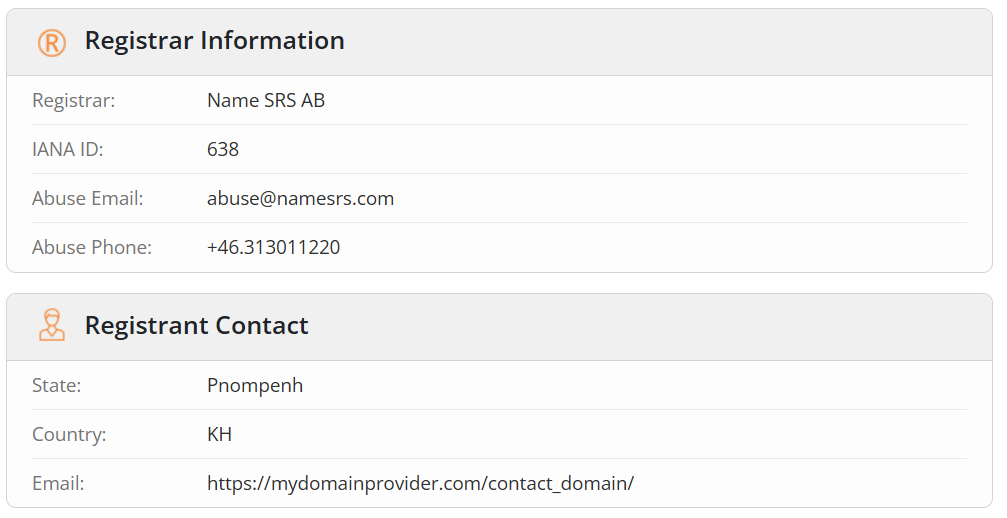This screenshot has height=518, width=1007.
Task: Click the Registrar Information heading
Action: (215, 40)
